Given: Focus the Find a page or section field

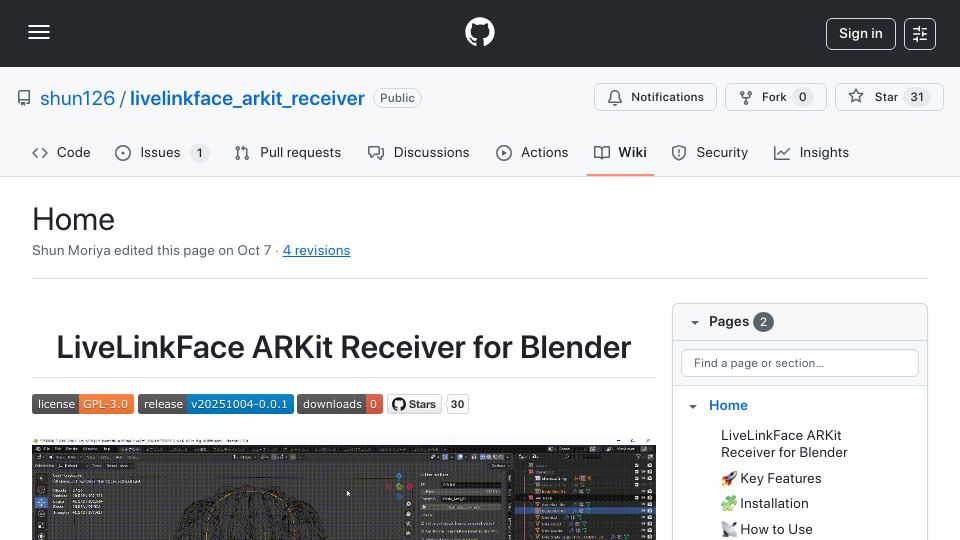Looking at the screenshot, I should pyautogui.click(x=800, y=363).
